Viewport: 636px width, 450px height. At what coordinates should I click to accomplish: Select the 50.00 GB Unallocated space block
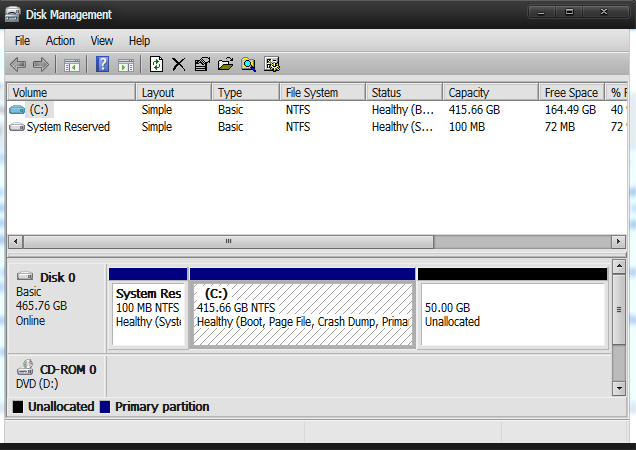coord(513,308)
